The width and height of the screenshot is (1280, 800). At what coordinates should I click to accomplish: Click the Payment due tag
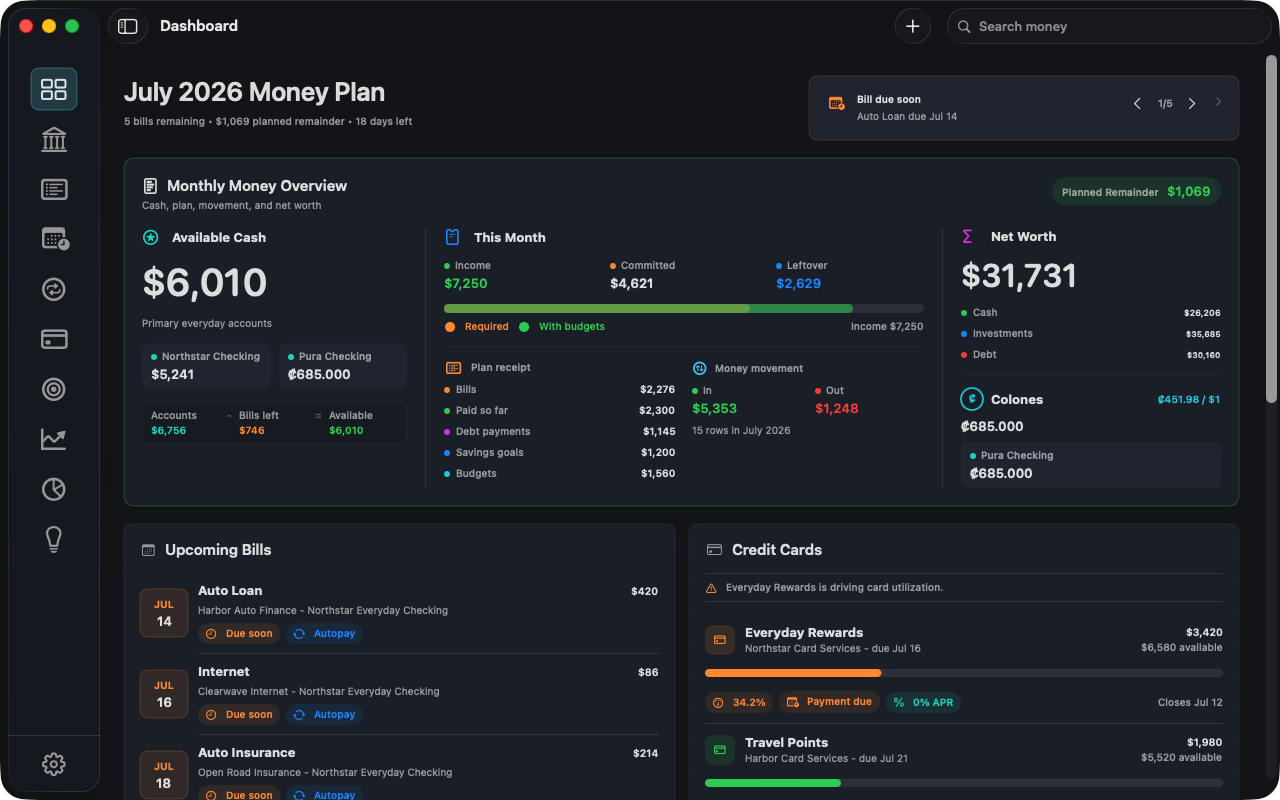[x=829, y=702]
